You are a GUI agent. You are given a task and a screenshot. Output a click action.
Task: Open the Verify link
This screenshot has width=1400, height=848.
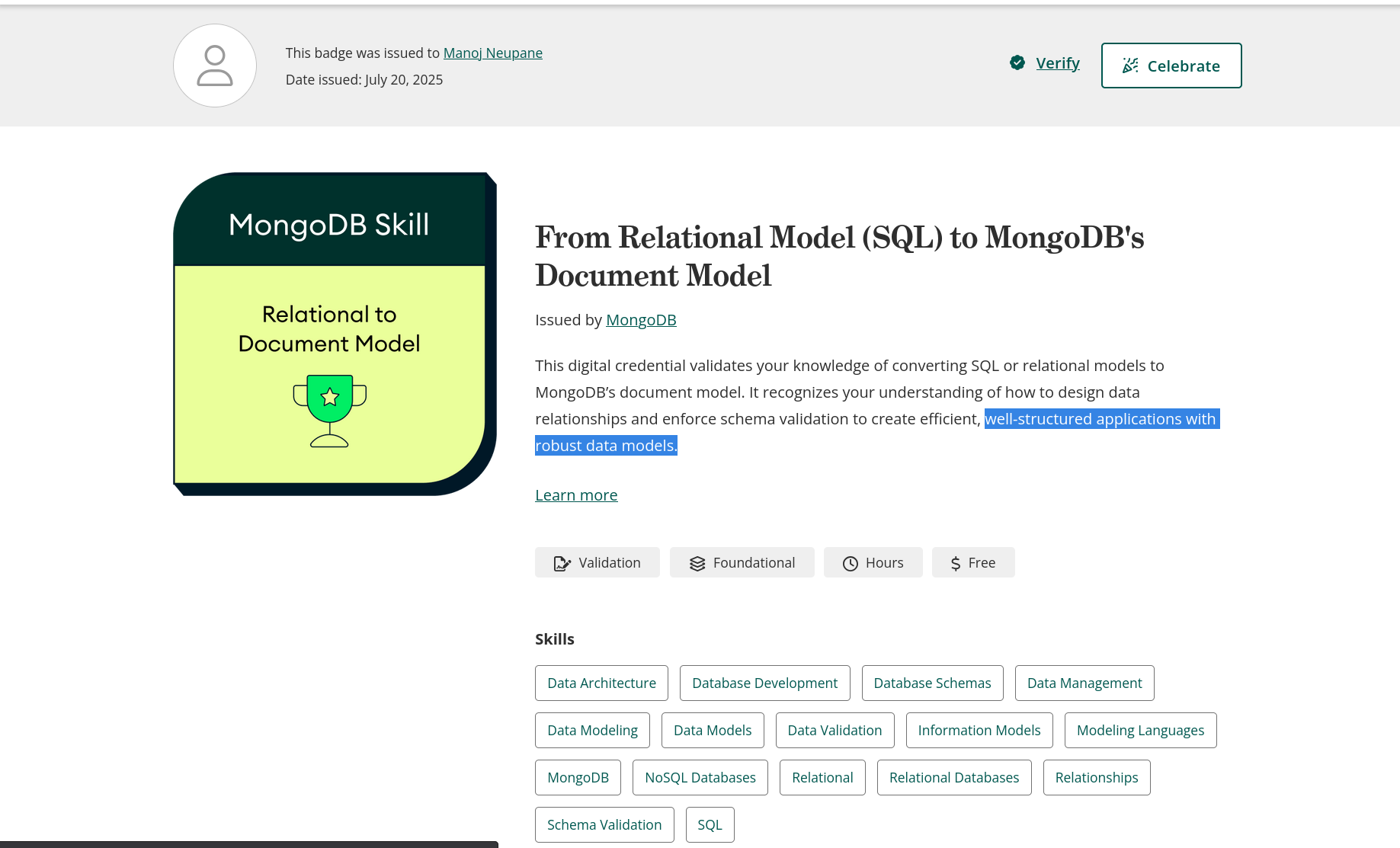click(1058, 62)
